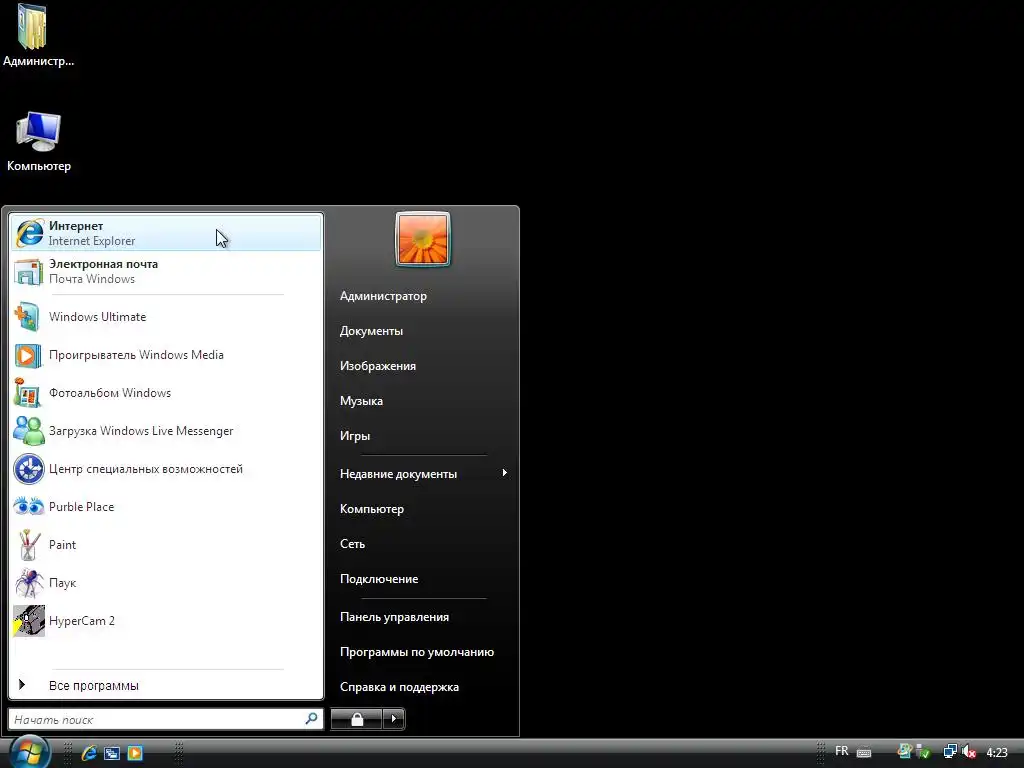Click the search magnifier icon

(x=312, y=719)
